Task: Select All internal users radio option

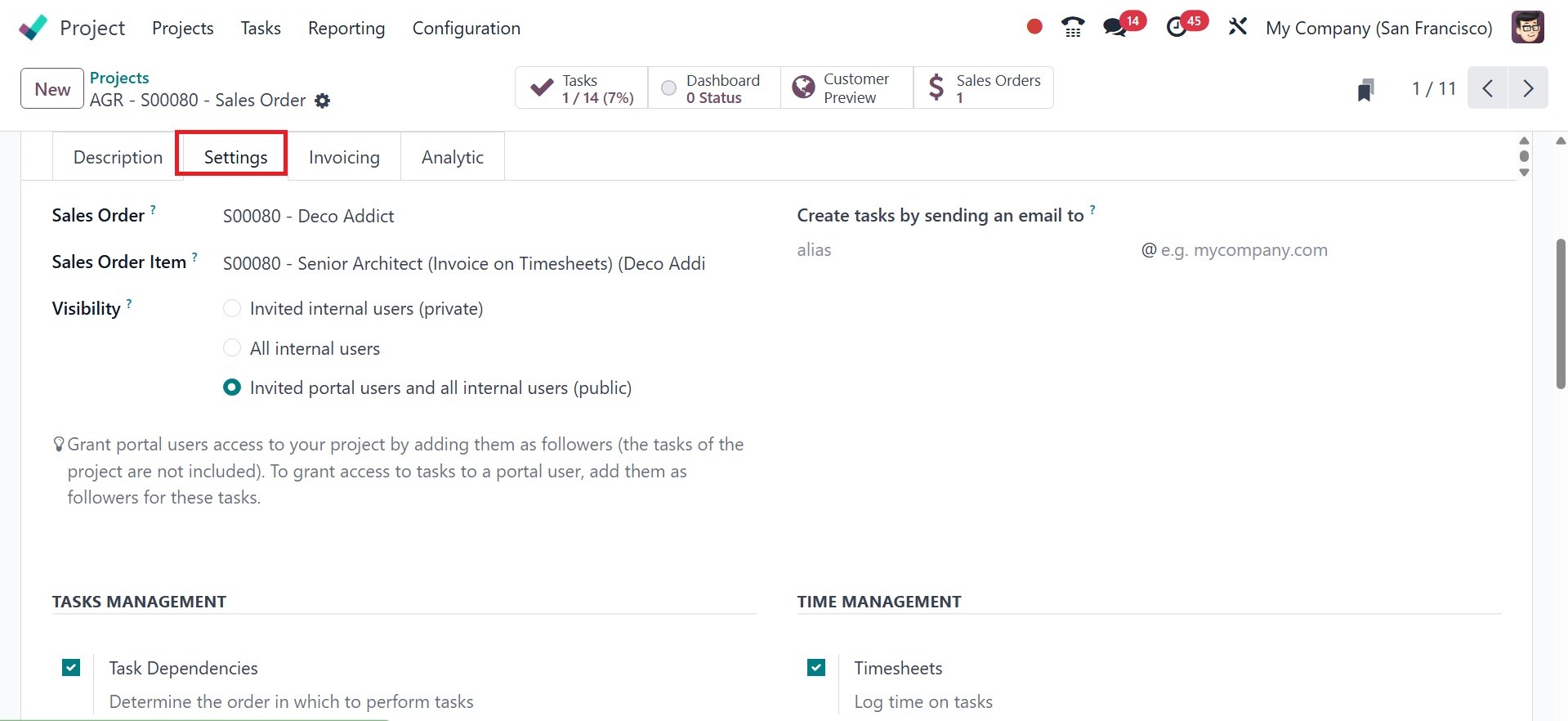Action: [232, 348]
